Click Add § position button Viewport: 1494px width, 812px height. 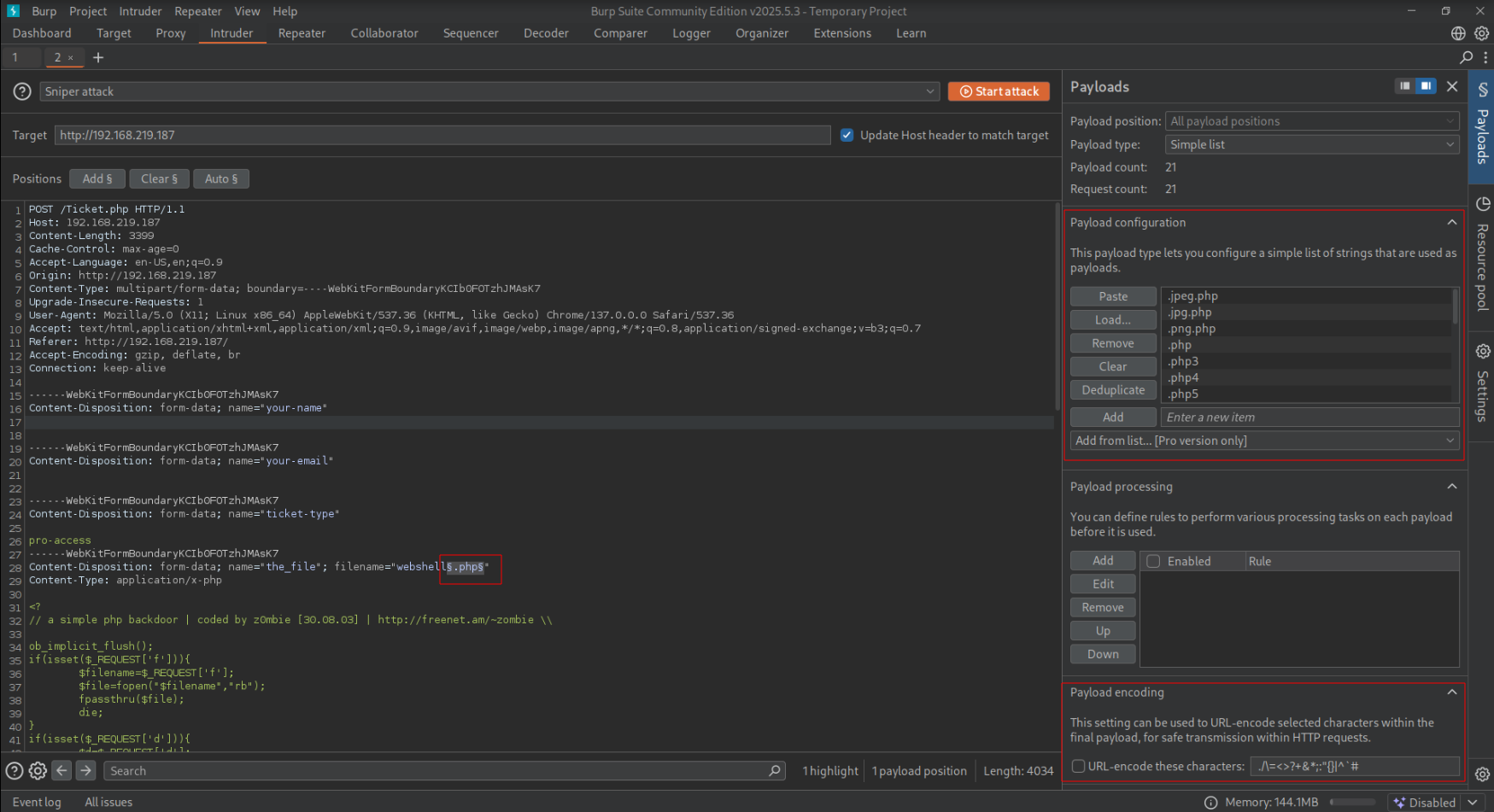[97, 178]
